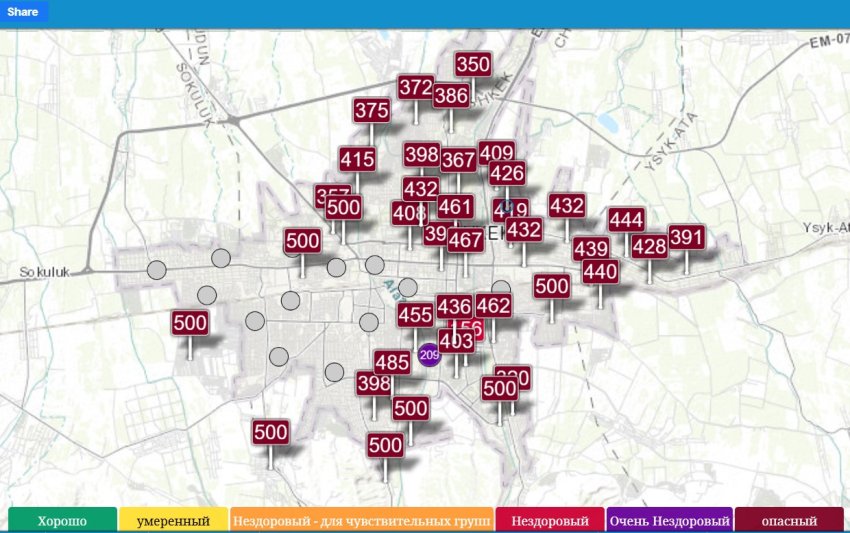Open the 444 station marker
This screenshot has height=533, width=850.
coord(626,220)
